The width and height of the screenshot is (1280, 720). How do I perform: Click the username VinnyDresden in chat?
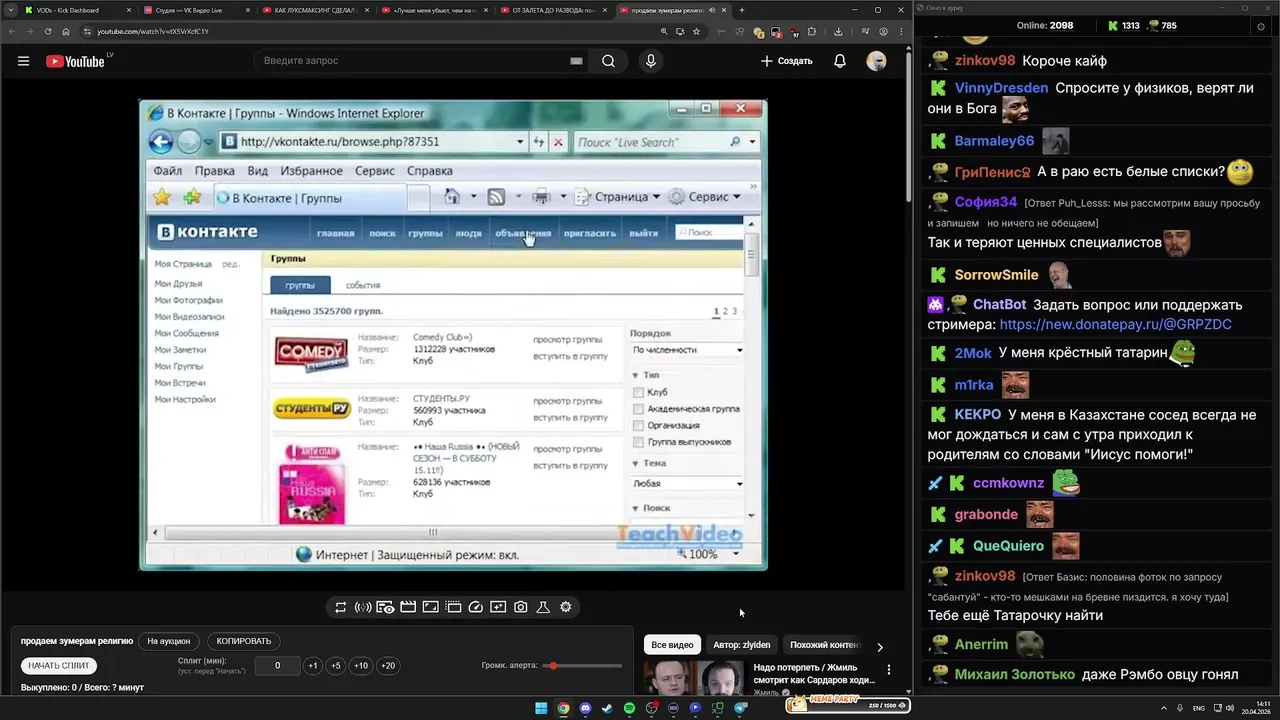coord(1001,88)
